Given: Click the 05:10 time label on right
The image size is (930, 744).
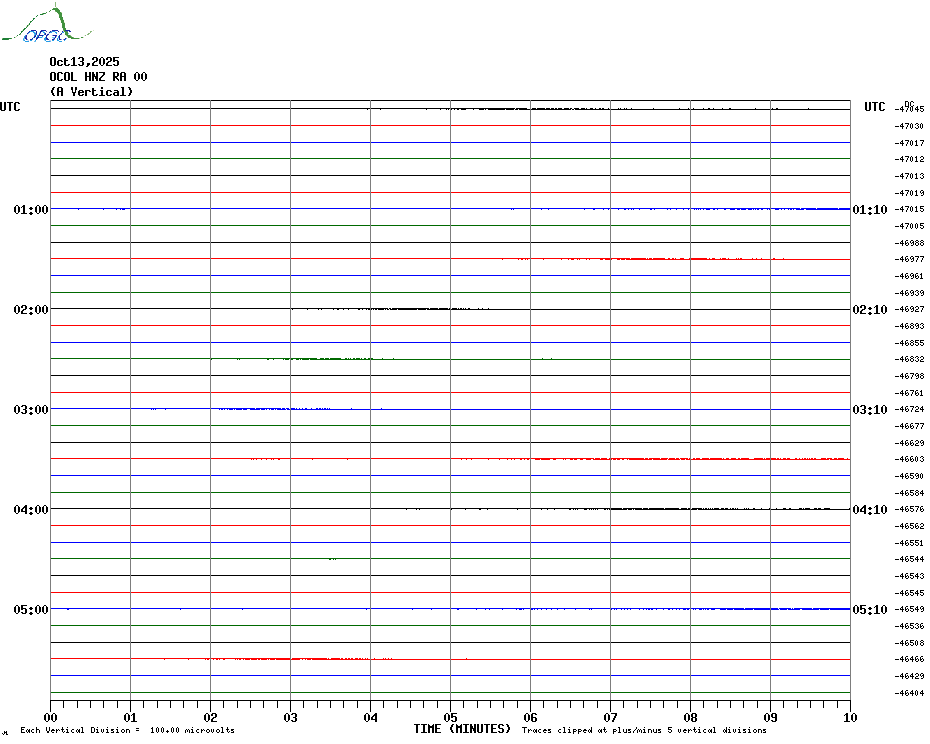Looking at the screenshot, I should 869,610.
